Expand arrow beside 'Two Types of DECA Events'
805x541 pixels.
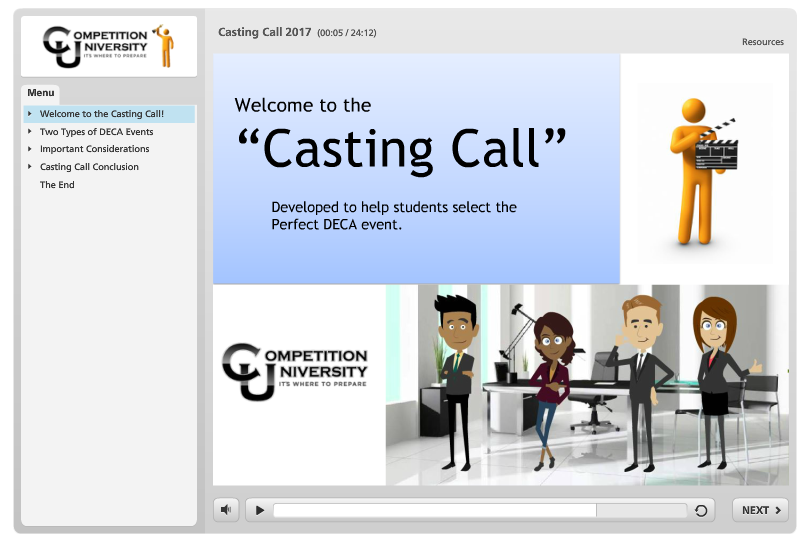click(30, 131)
